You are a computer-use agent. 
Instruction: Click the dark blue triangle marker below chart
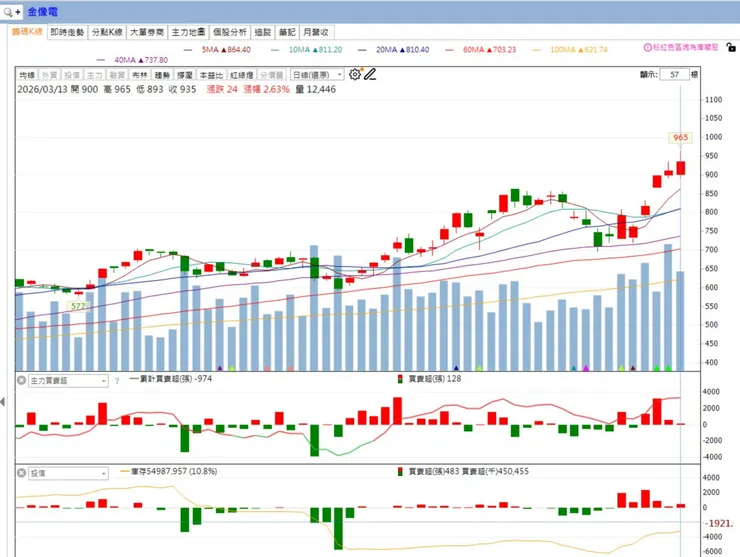(x=456, y=368)
